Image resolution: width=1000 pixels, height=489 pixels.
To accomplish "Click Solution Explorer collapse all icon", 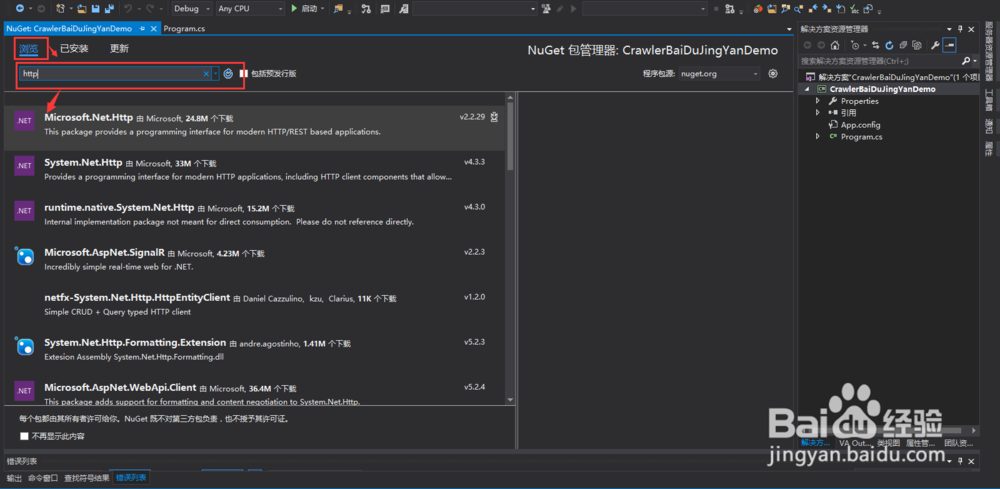I will pyautogui.click(x=903, y=45).
